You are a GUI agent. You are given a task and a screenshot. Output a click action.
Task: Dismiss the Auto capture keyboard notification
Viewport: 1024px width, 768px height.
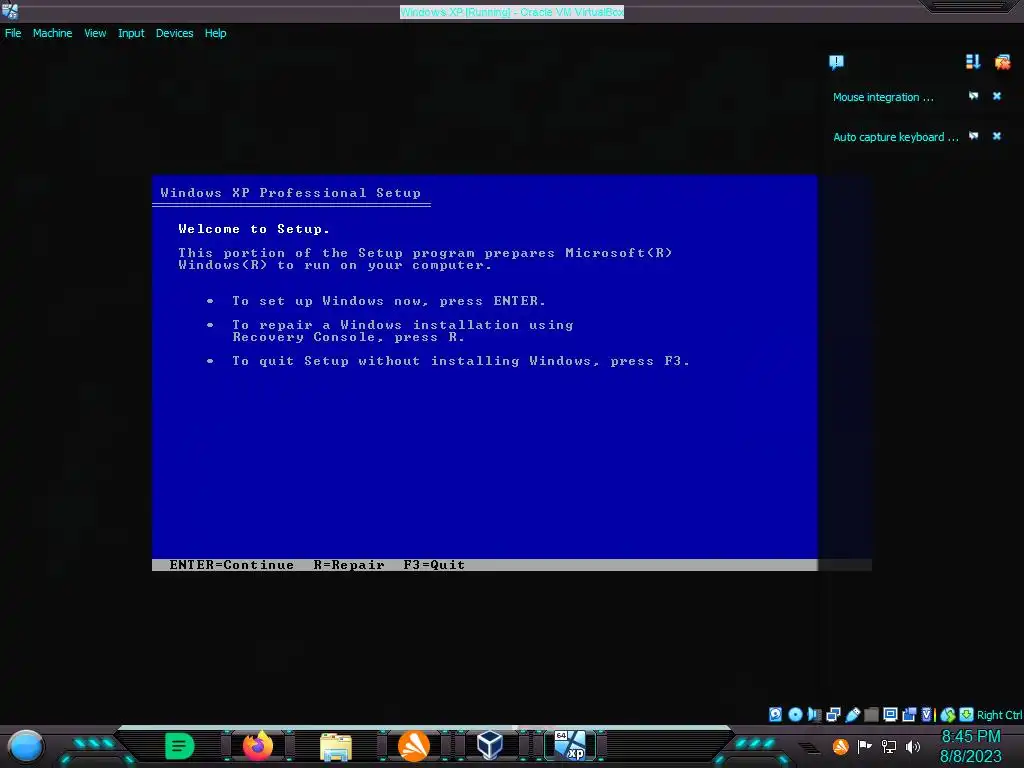click(x=997, y=136)
